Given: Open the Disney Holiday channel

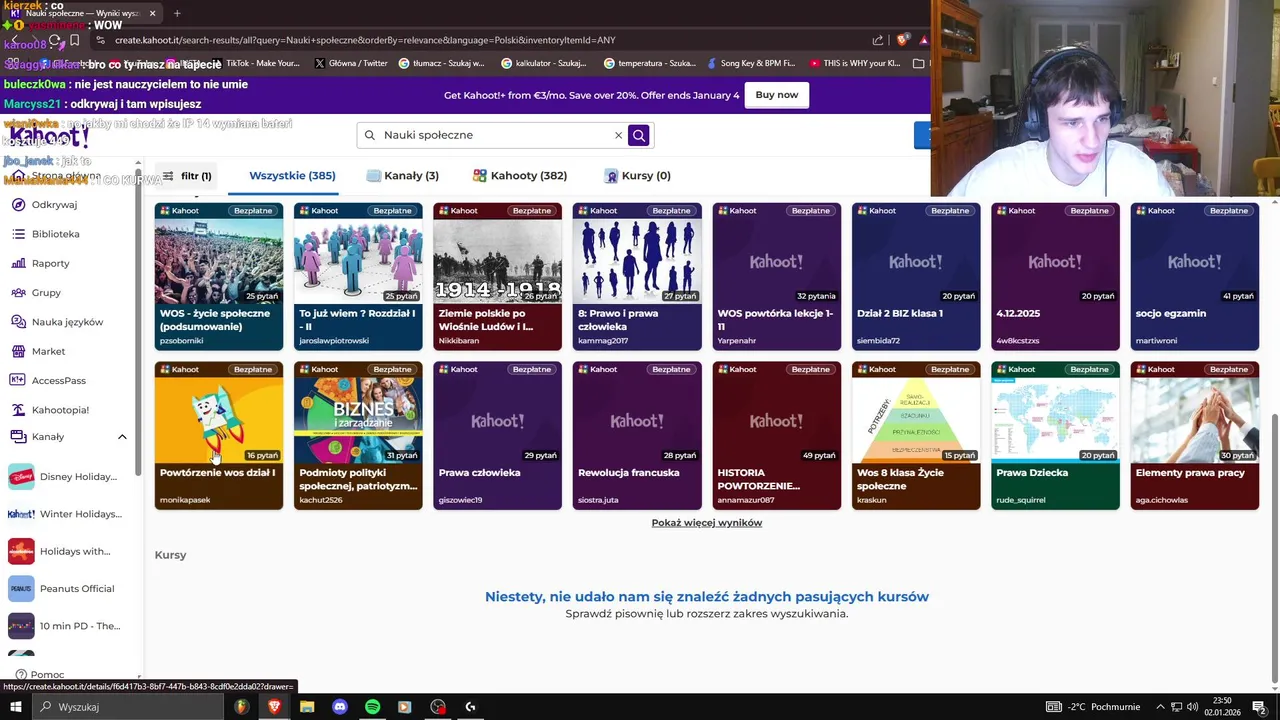Looking at the screenshot, I should click(65, 477).
